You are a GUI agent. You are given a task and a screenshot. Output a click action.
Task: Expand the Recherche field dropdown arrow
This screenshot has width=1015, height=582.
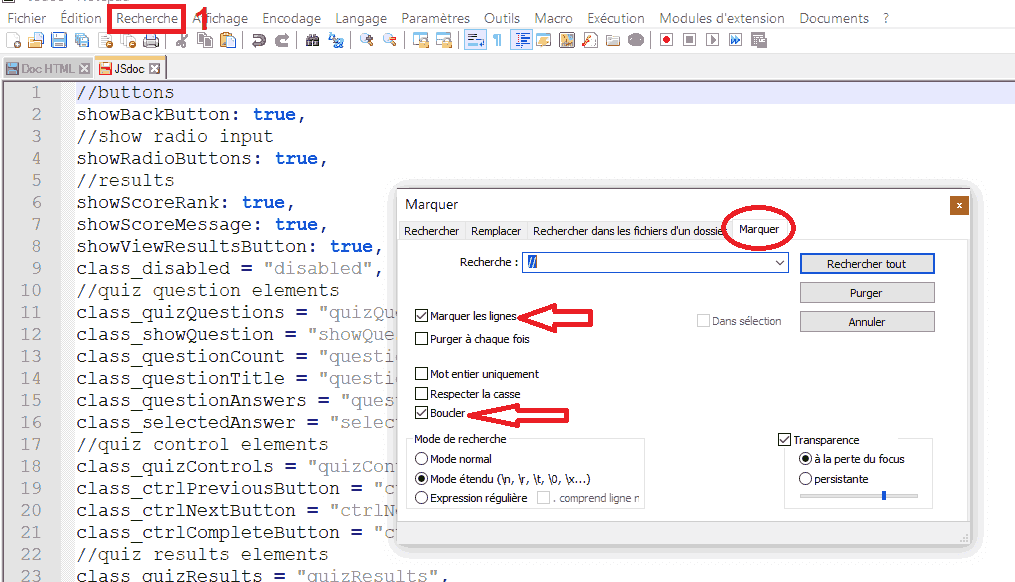(779, 263)
